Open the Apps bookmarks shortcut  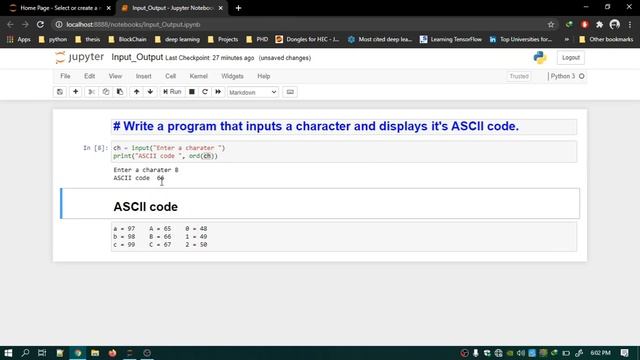[19, 40]
